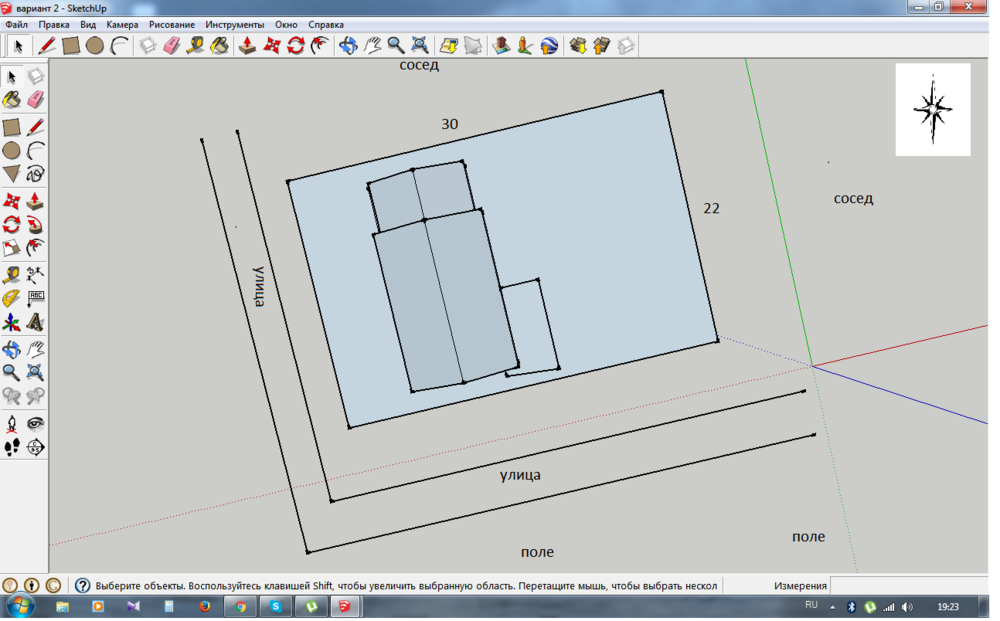Image resolution: width=1000 pixels, height=621 pixels.
Task: Activate the Look Around eye tool
Action: point(36,423)
